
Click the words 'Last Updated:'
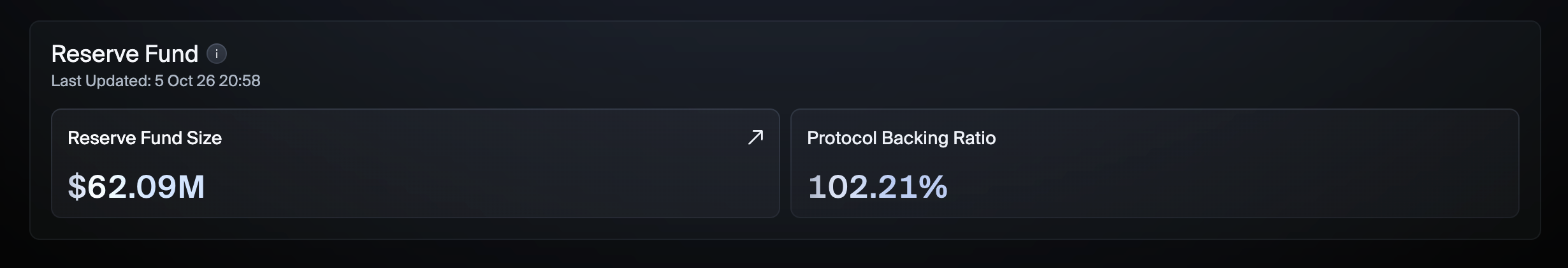point(101,81)
